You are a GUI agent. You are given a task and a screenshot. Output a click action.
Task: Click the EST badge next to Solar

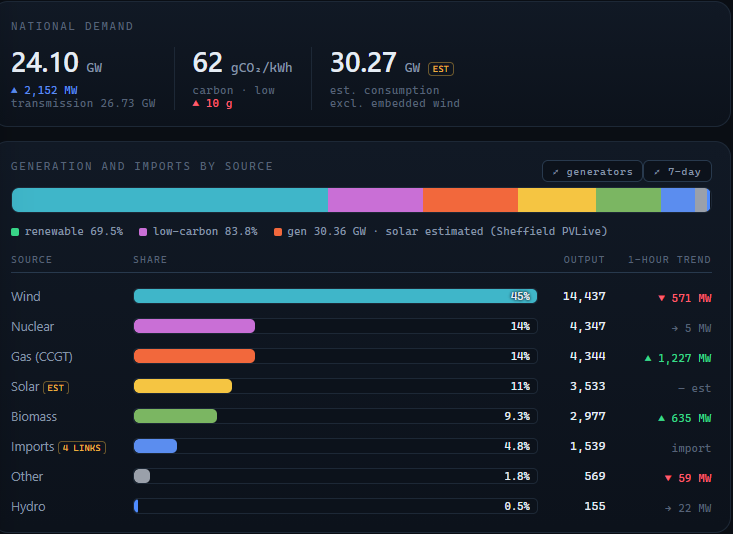pos(56,388)
